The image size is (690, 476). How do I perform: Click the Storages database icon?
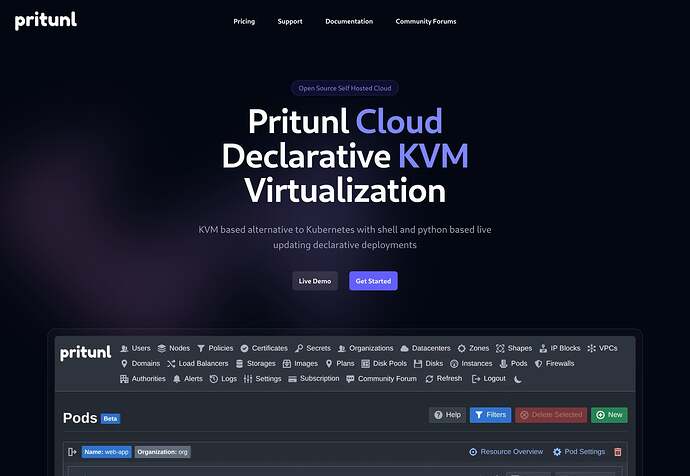pyautogui.click(x=239, y=364)
